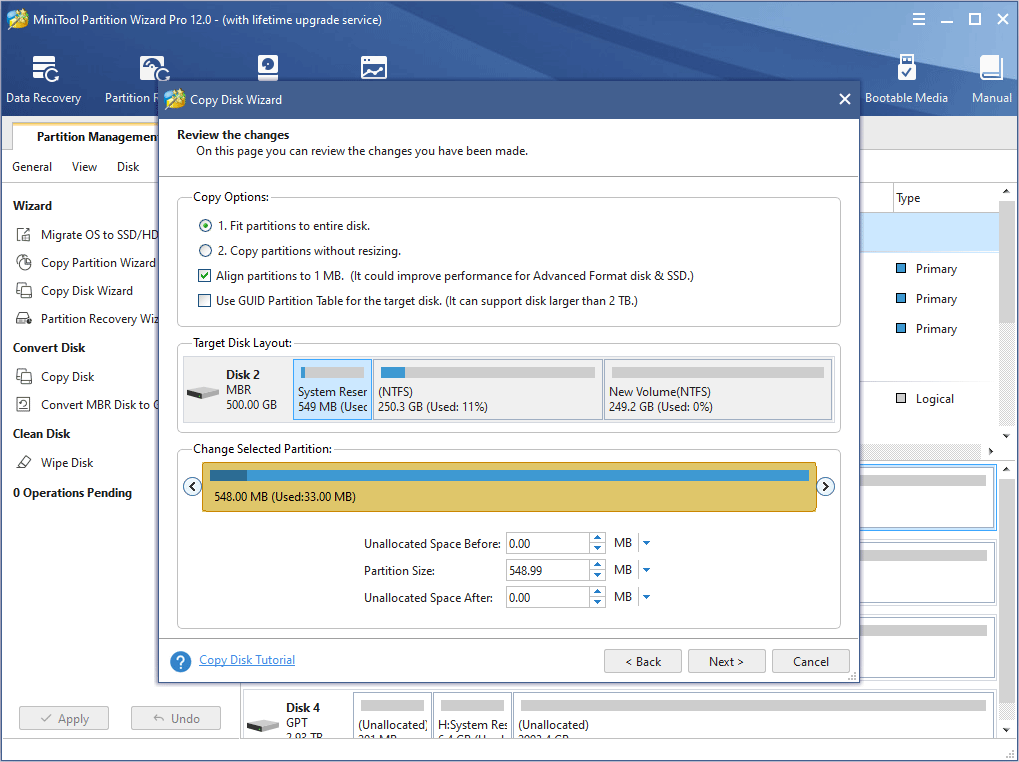
Task: Open the Copy Disk Tutorial link
Action: click(247, 660)
